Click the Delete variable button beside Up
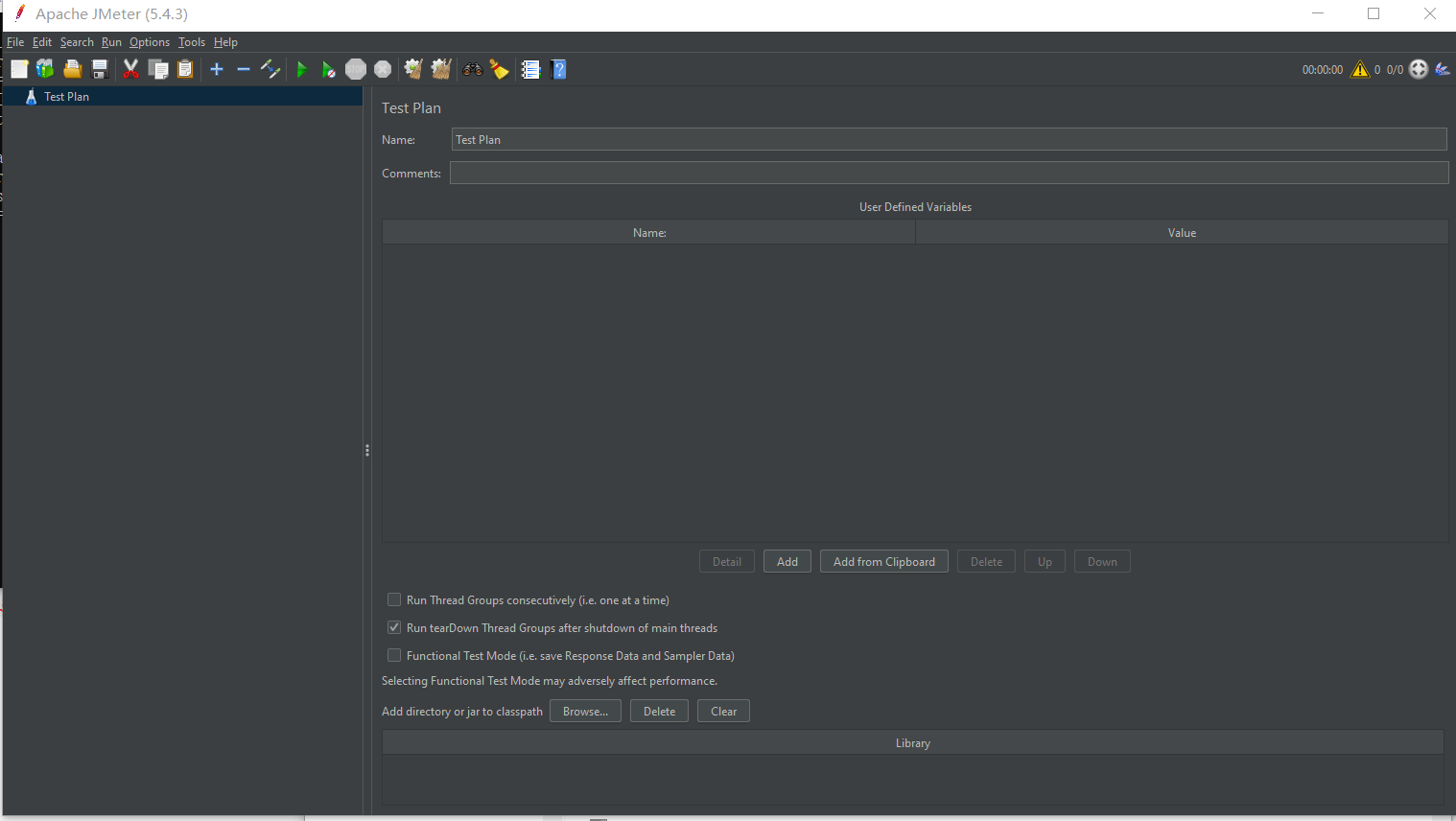This screenshot has width=1456, height=821. [986, 561]
